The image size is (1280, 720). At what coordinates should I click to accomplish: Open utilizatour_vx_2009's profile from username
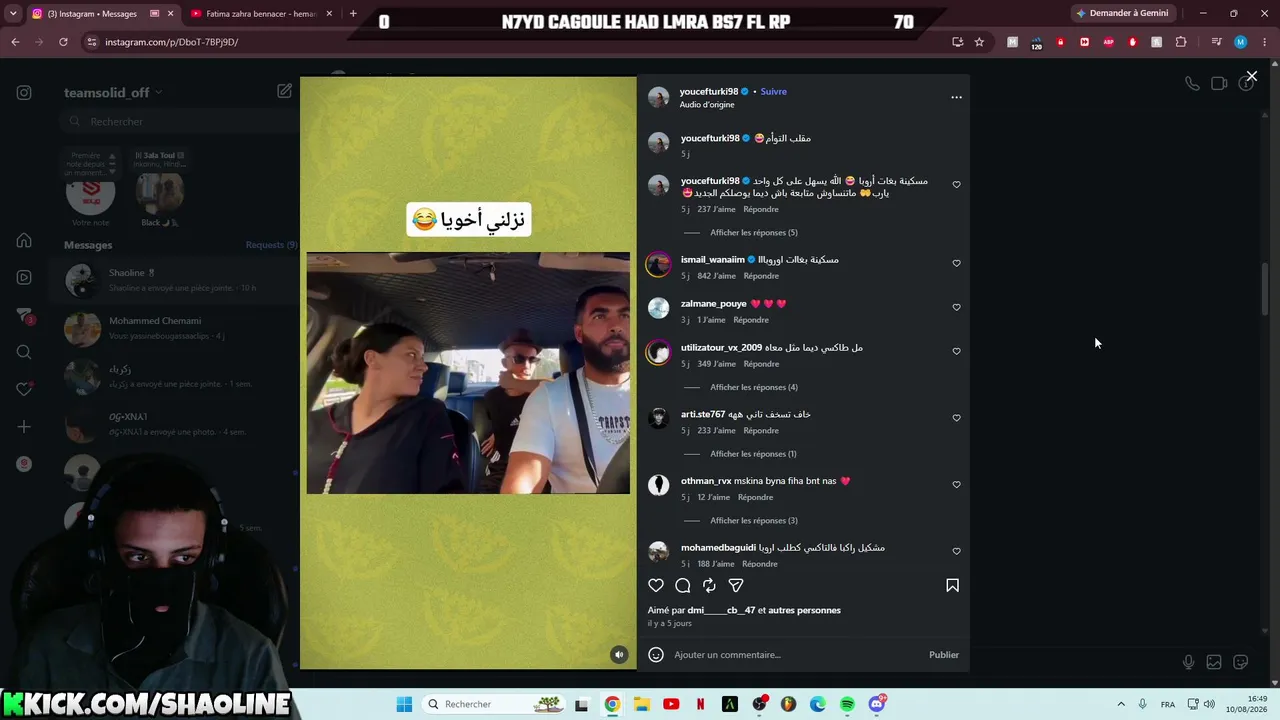point(721,348)
